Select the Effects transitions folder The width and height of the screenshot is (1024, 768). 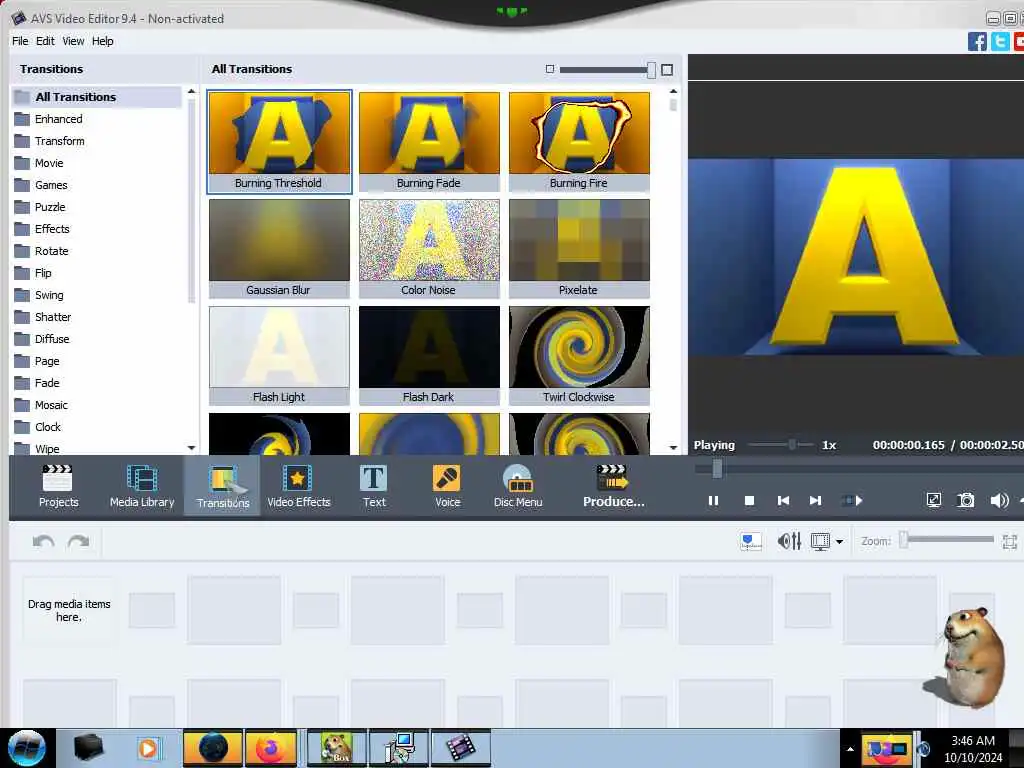(x=97, y=229)
